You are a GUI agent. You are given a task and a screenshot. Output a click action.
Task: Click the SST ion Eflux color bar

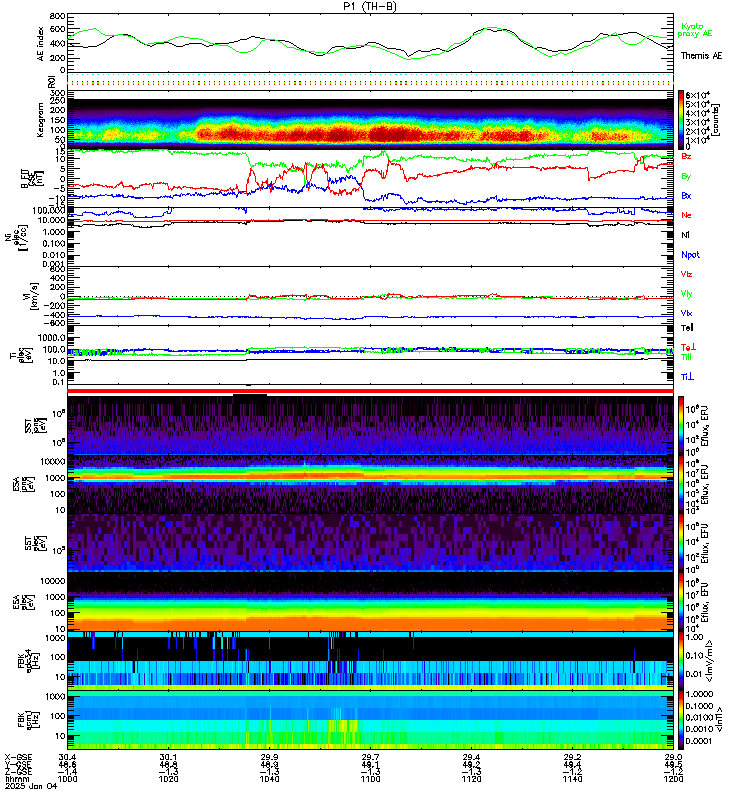click(x=681, y=426)
